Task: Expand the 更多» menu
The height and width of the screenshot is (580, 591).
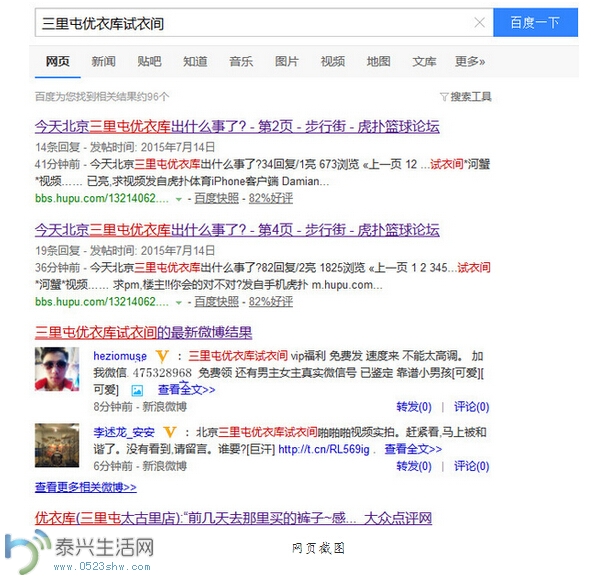Action: tap(470, 61)
